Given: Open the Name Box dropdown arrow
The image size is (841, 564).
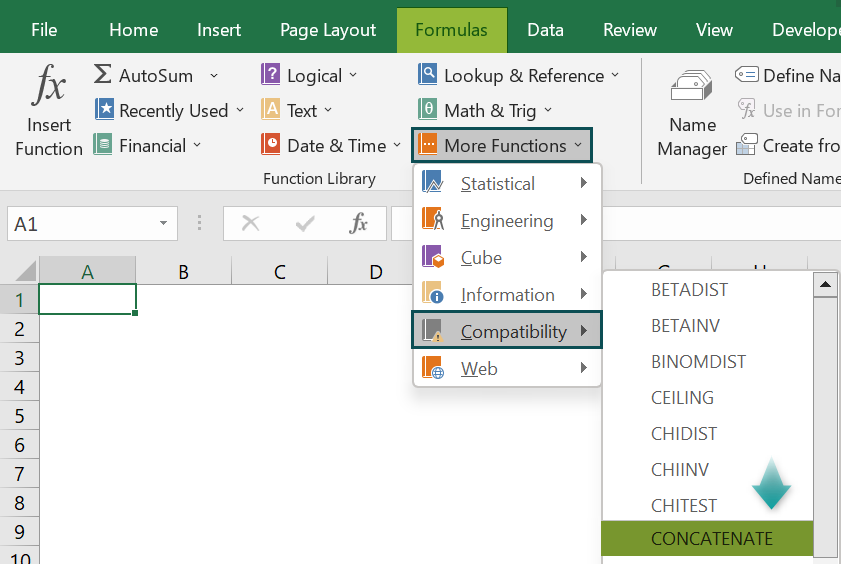Looking at the screenshot, I should point(163,224).
